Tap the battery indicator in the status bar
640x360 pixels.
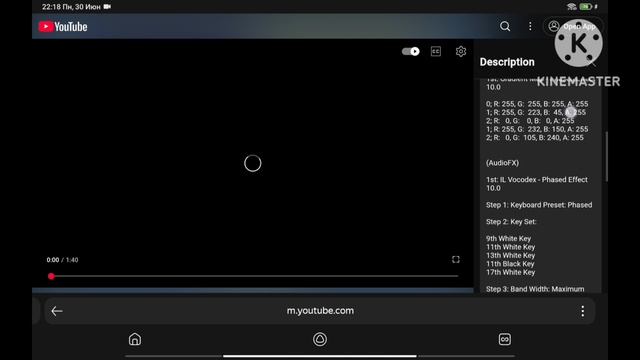(586, 7)
